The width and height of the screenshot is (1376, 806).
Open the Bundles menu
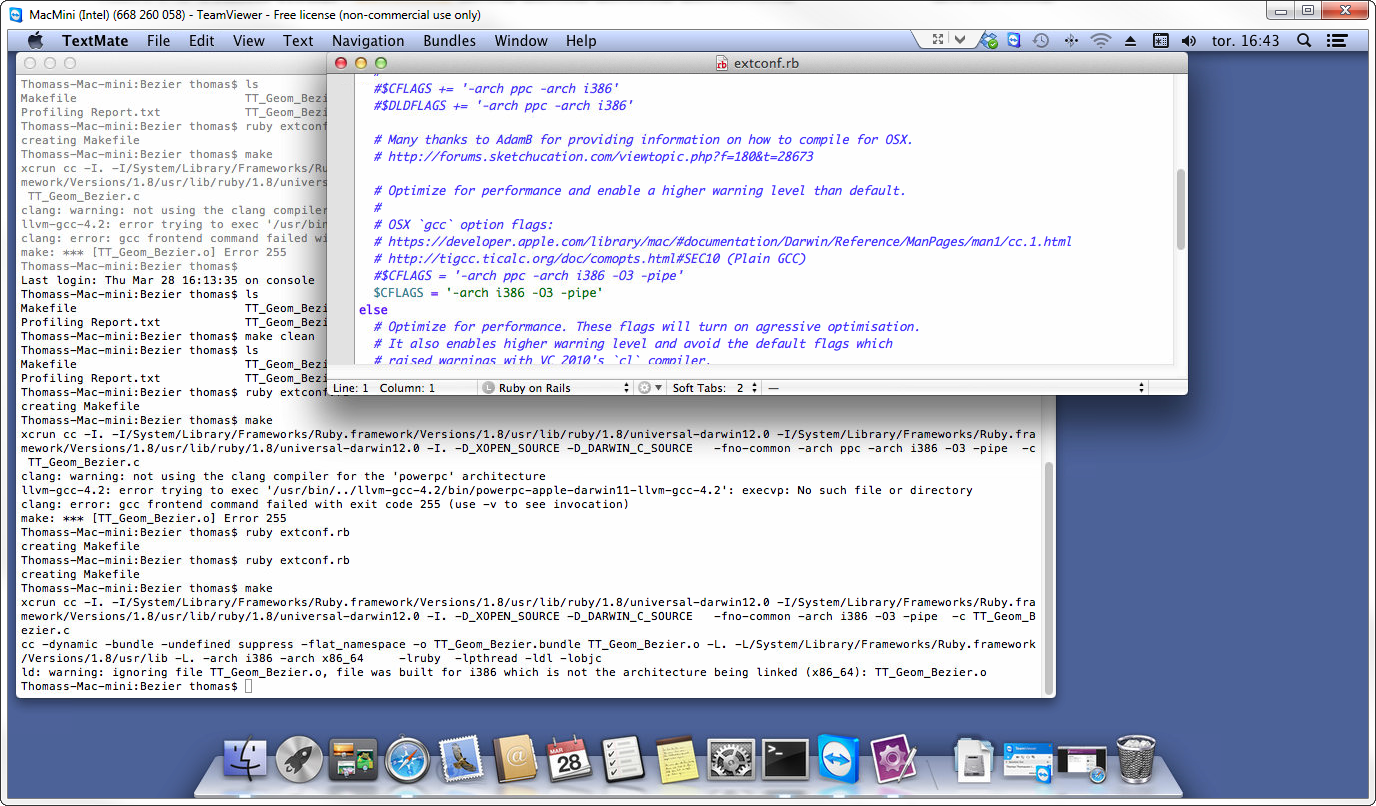449,41
